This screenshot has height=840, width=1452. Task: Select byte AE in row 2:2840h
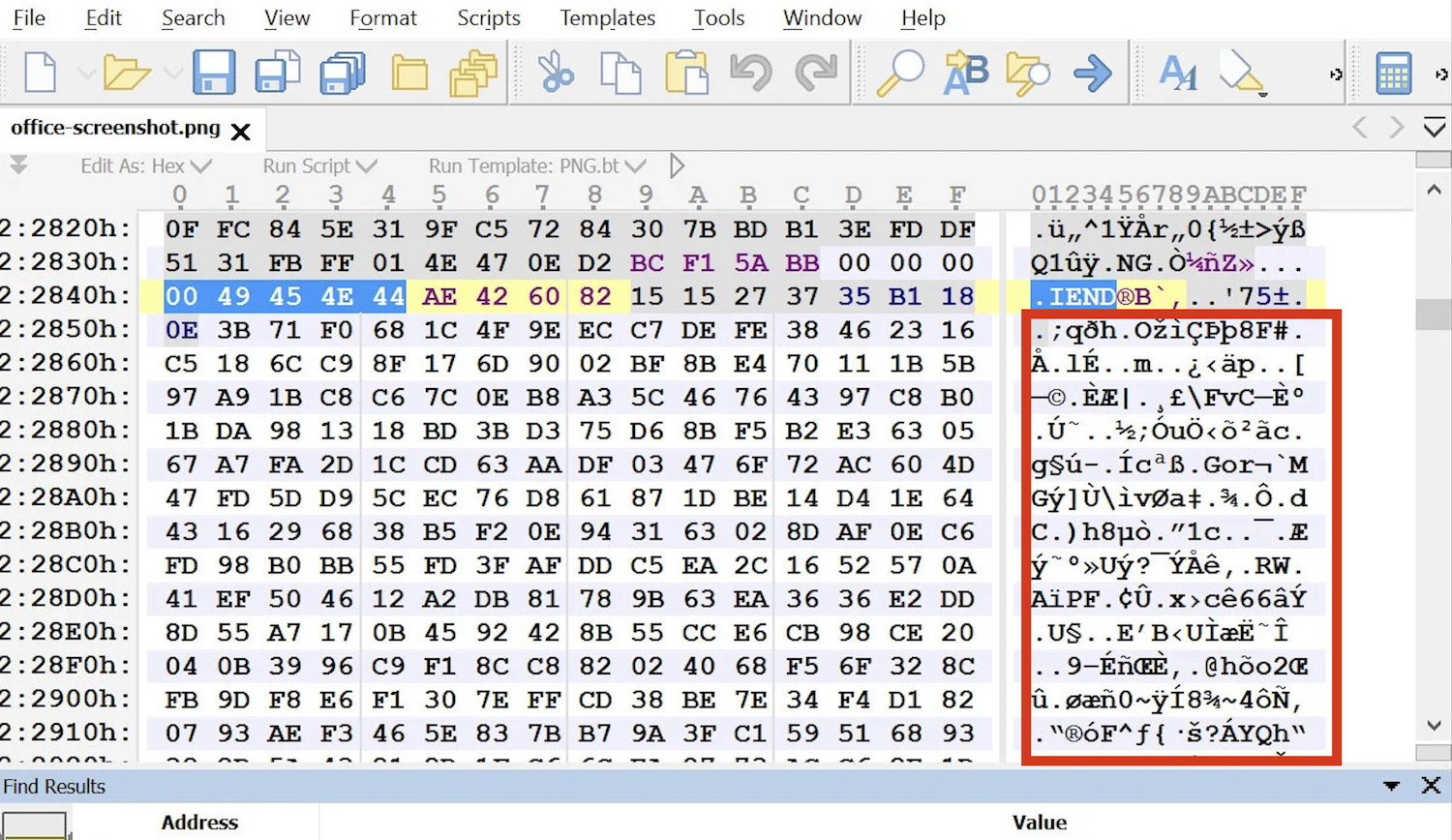[x=439, y=296]
